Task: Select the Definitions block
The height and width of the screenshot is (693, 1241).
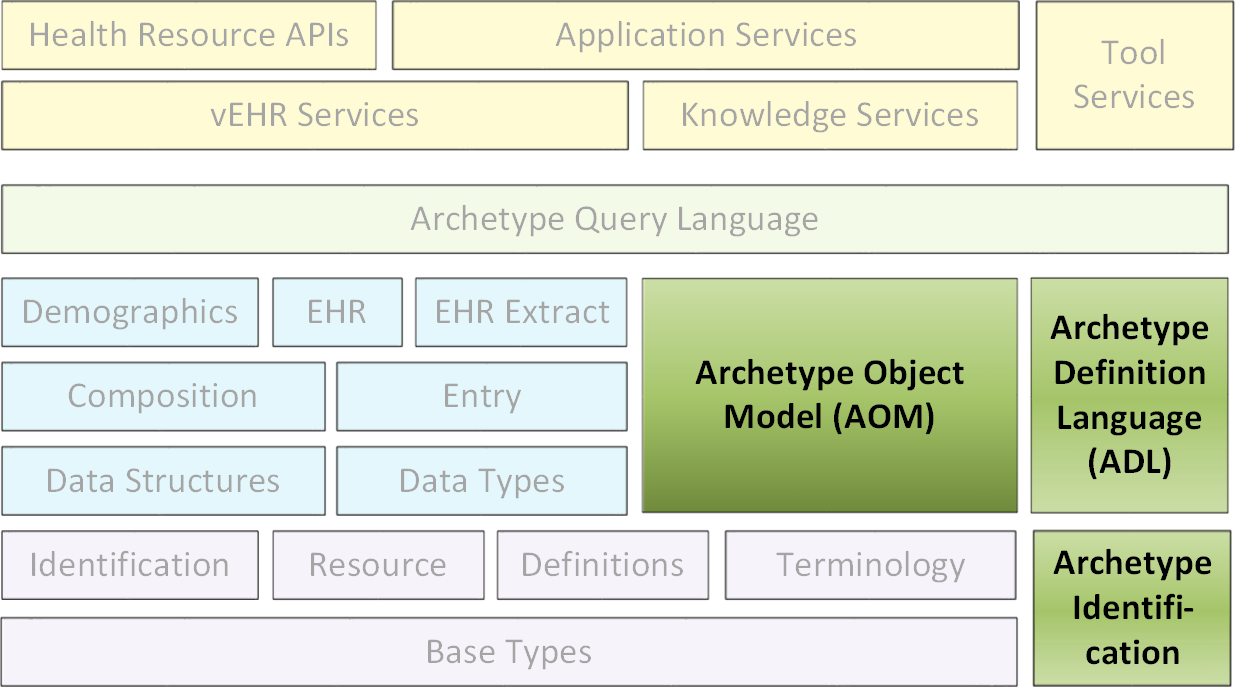Action: (x=603, y=565)
